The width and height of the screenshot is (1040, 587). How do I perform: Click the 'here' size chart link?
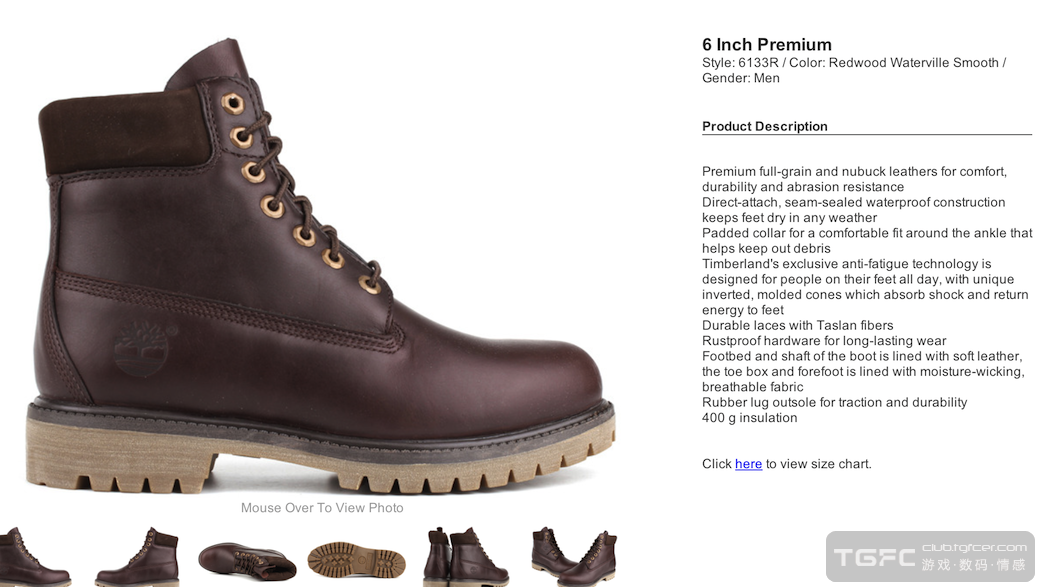[x=748, y=464]
